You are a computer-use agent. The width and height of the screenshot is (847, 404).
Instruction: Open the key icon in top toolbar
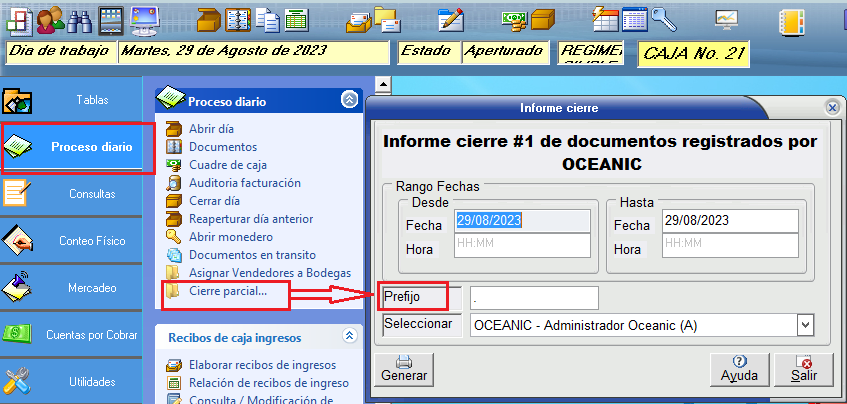663,19
